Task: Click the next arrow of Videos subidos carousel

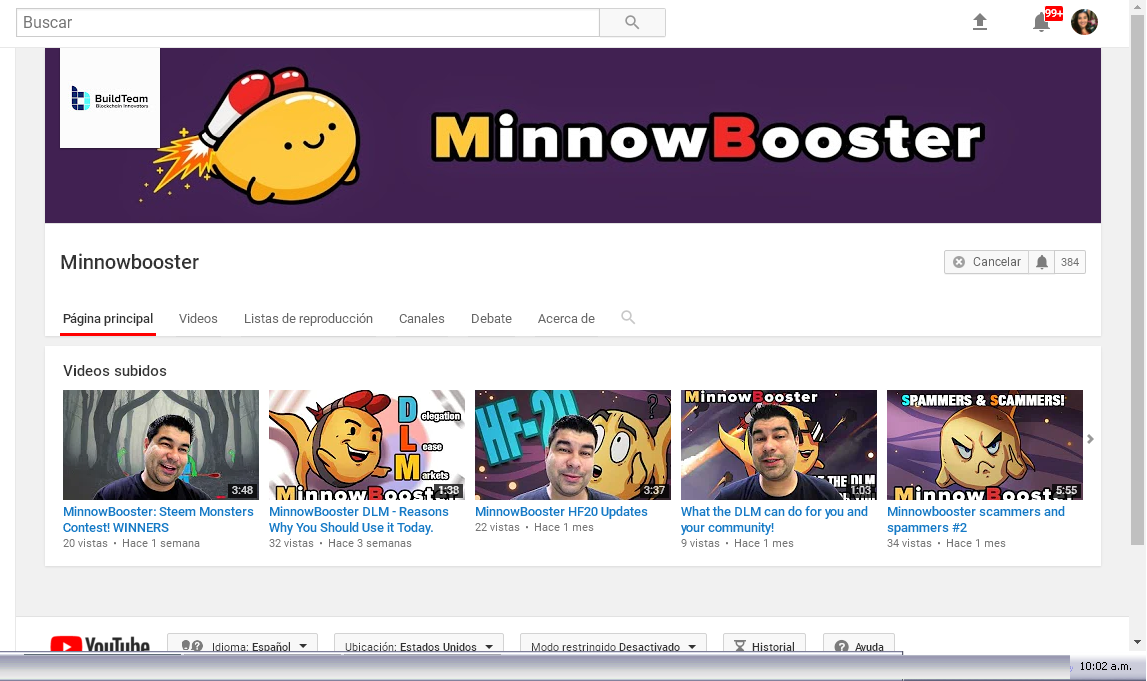Action: (x=1090, y=439)
